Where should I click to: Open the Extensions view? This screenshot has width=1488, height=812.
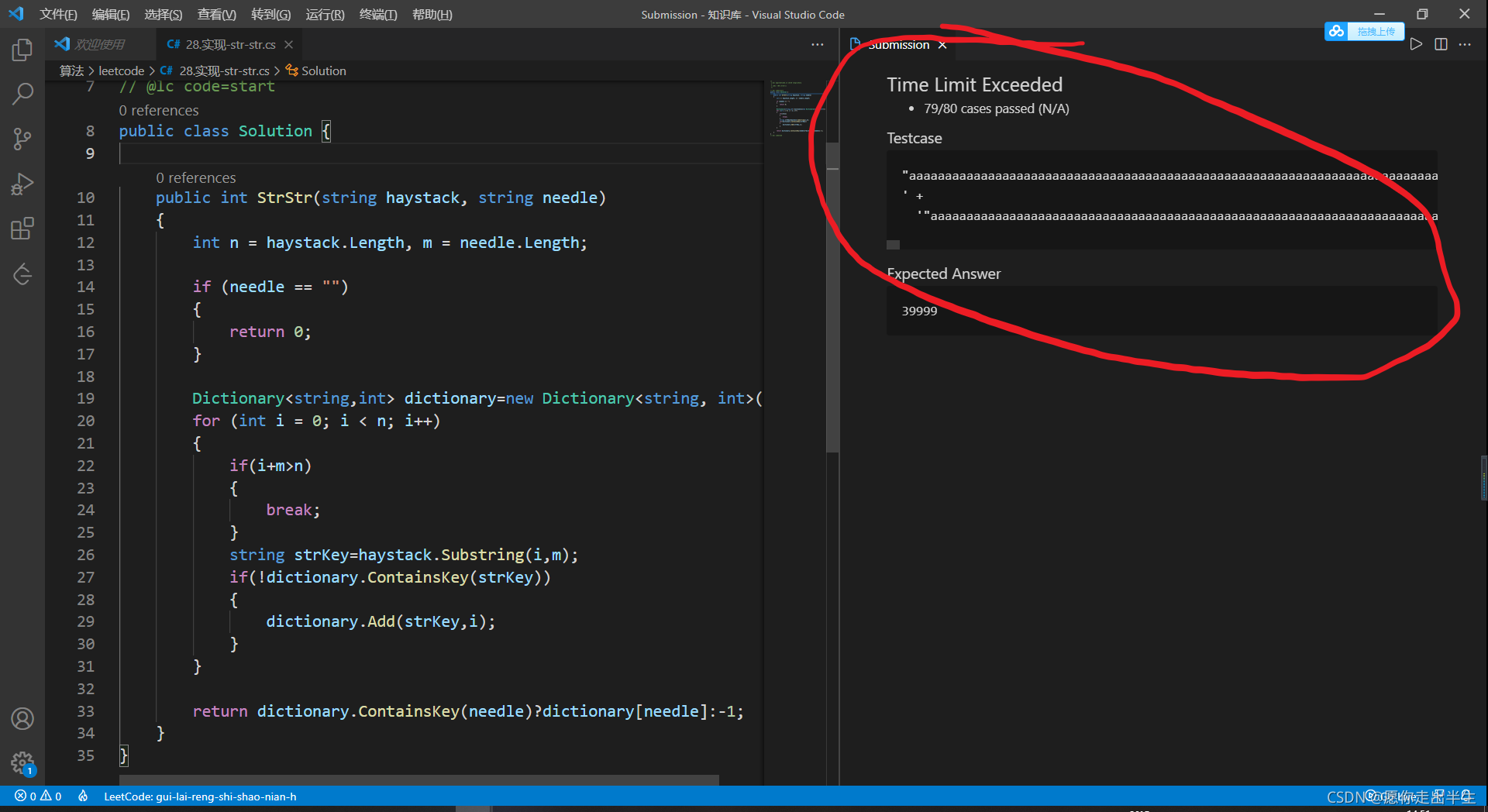pyautogui.click(x=22, y=229)
